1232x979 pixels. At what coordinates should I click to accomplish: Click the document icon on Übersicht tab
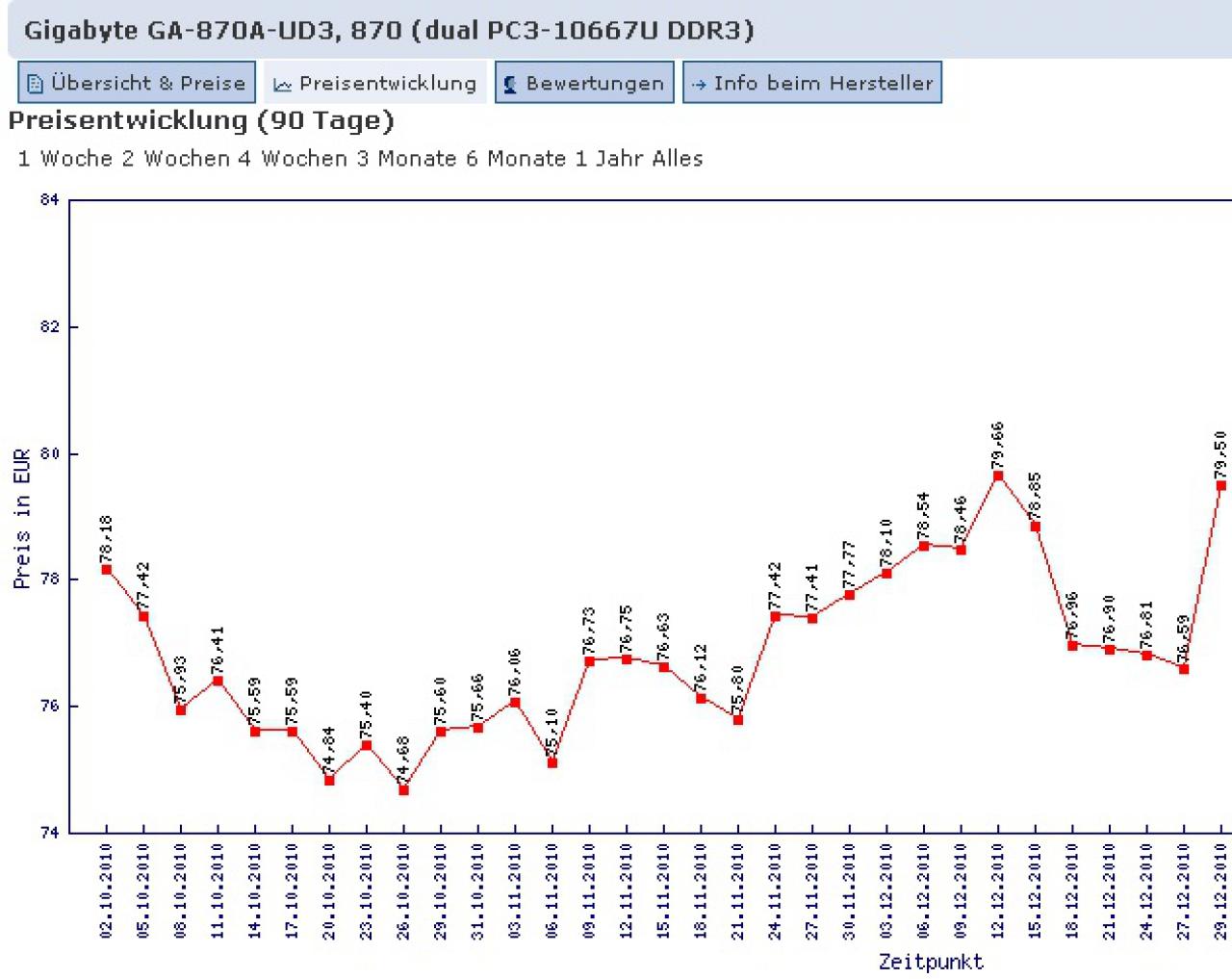36,84
